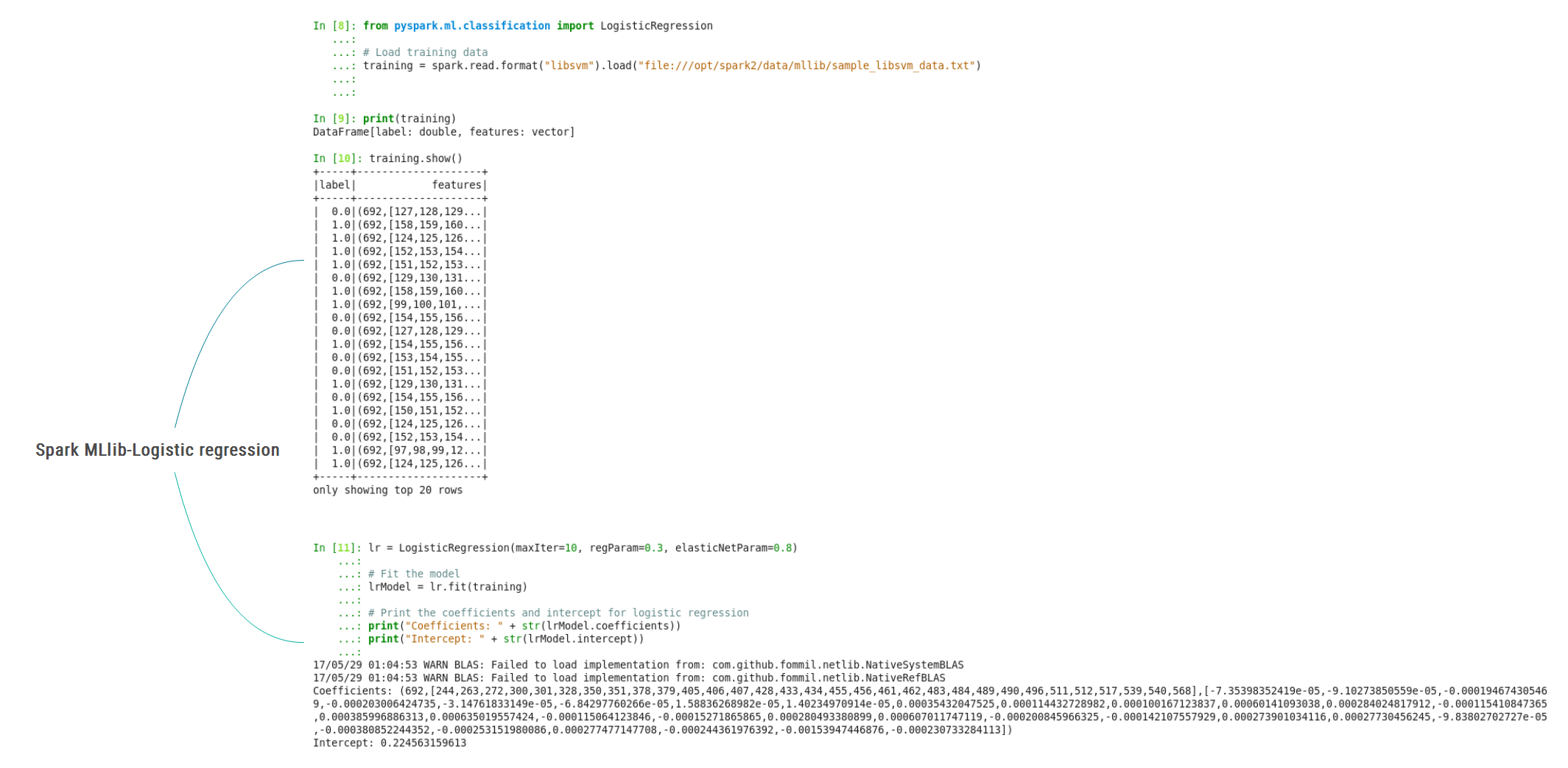Click the '# Load training data' comment
This screenshot has width=1568, height=768.
pos(425,52)
